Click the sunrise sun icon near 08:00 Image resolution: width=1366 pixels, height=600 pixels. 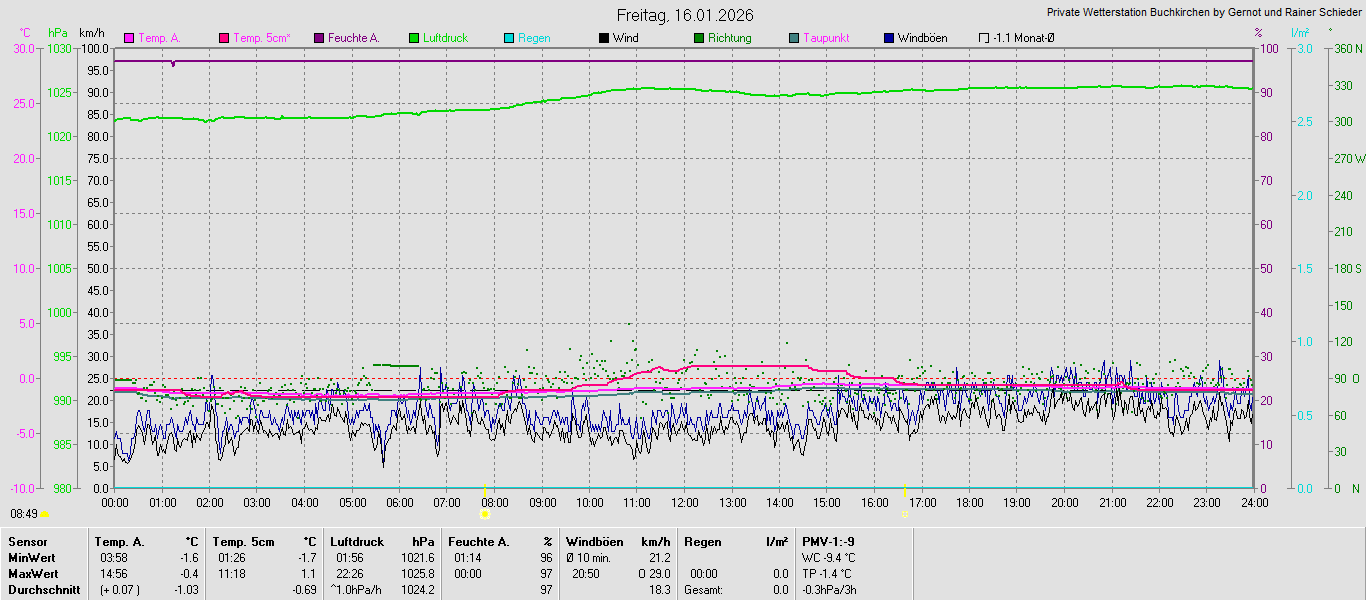click(484, 514)
